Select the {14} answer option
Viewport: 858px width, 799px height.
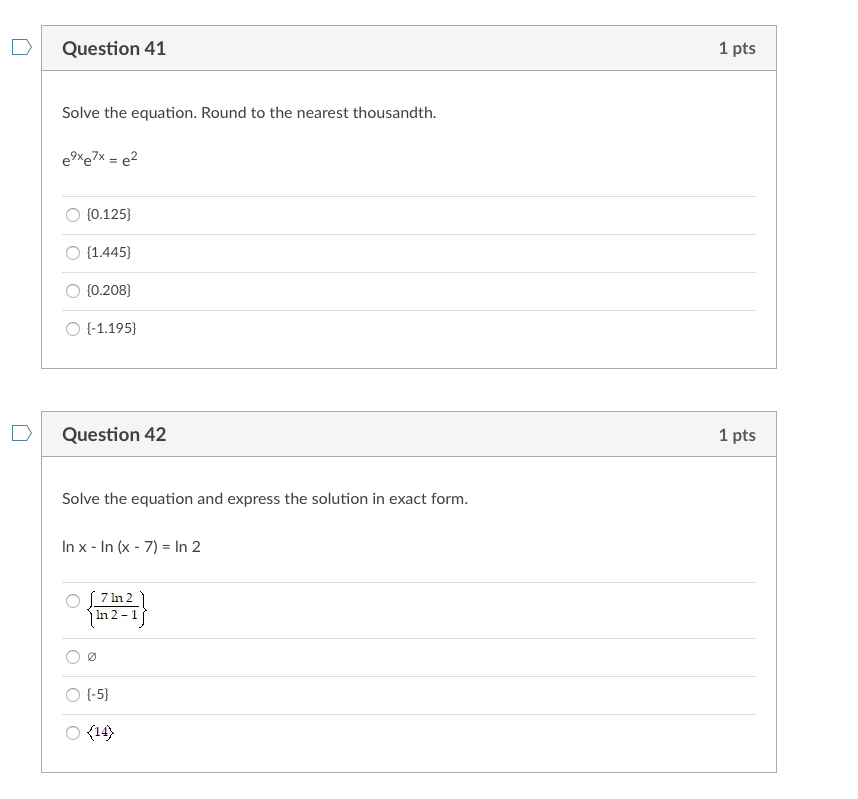[x=72, y=733]
